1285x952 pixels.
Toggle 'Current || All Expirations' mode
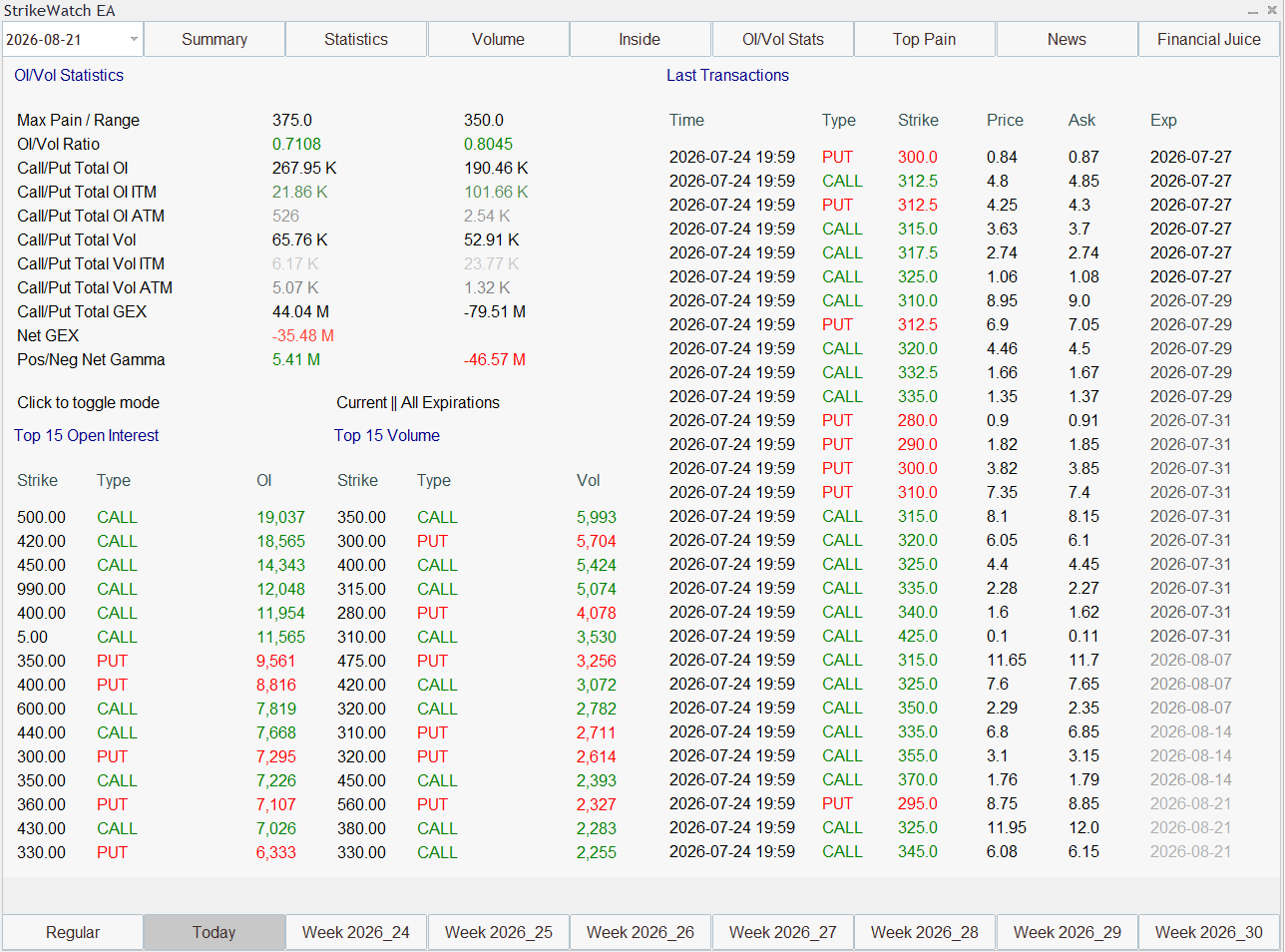point(418,403)
